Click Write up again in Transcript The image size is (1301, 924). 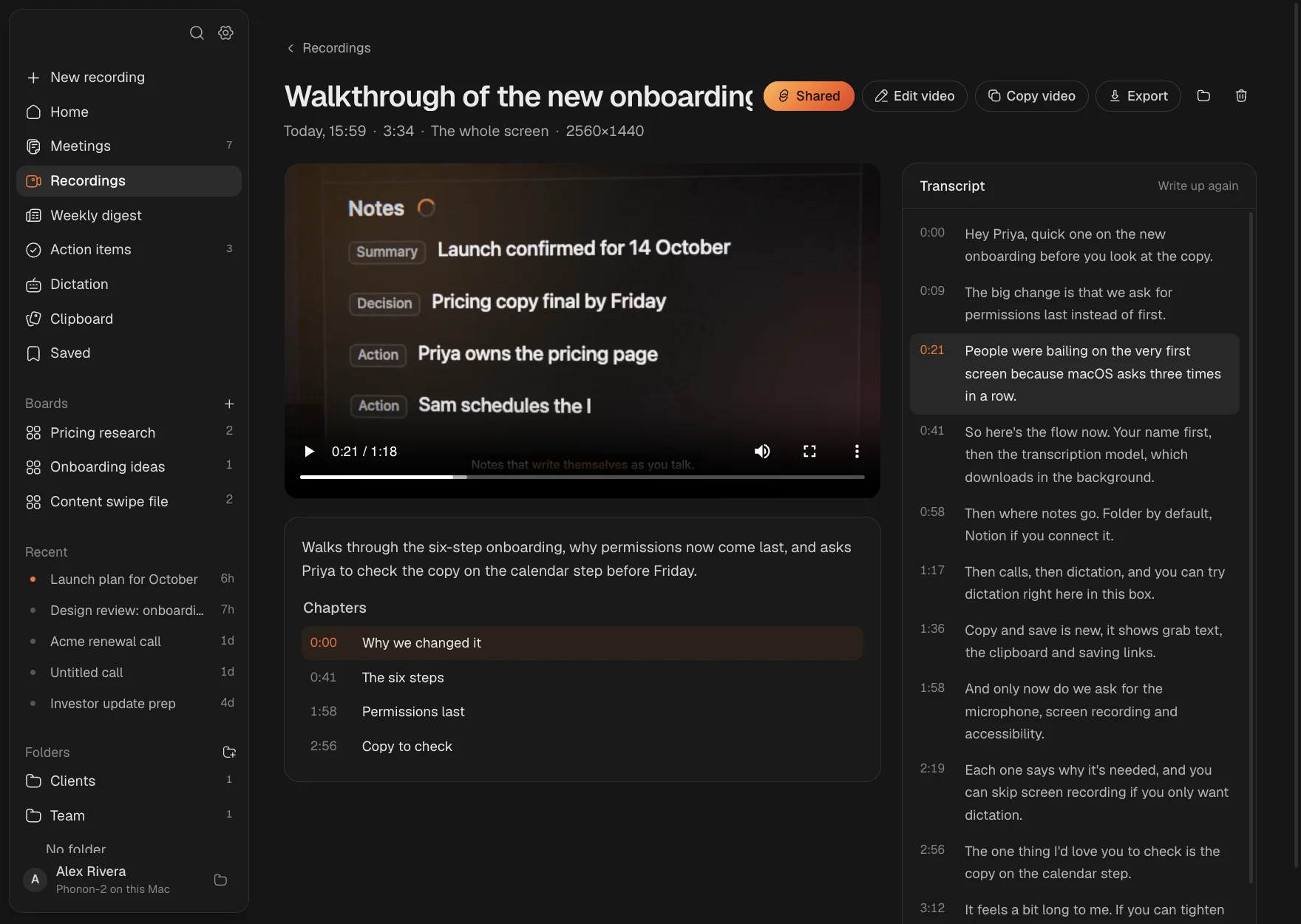[1198, 186]
